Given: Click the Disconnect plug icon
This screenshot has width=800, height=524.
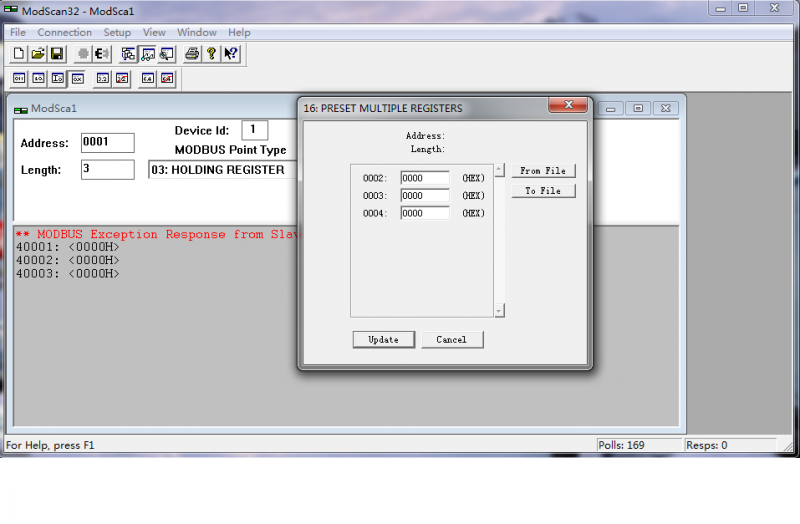Looking at the screenshot, I should [x=102, y=54].
